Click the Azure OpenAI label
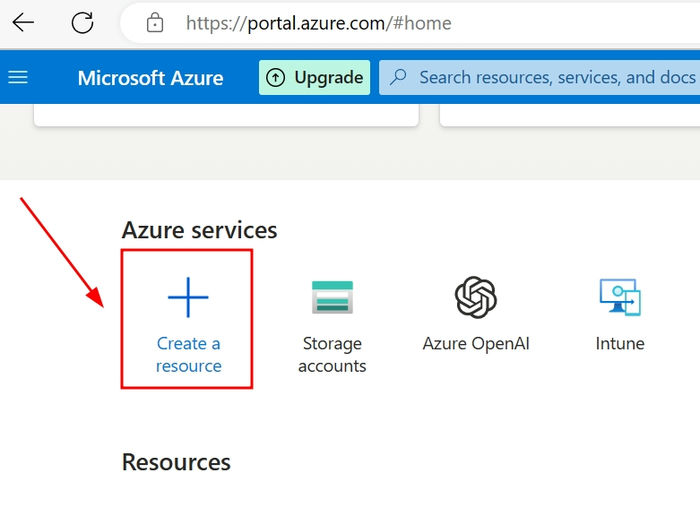The image size is (700, 516). point(476,344)
